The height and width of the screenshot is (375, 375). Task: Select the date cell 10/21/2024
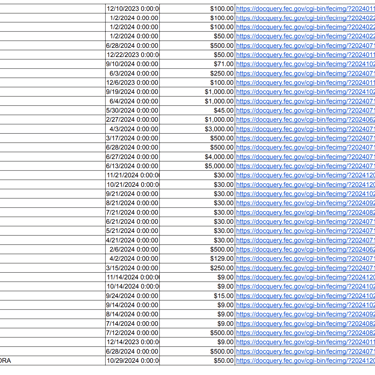133,185
